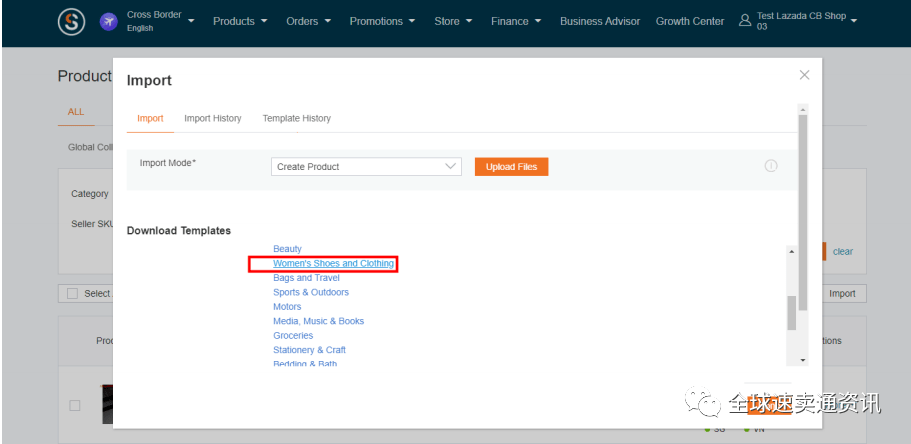Expand the Products menu
911x444 pixels.
(x=240, y=21)
